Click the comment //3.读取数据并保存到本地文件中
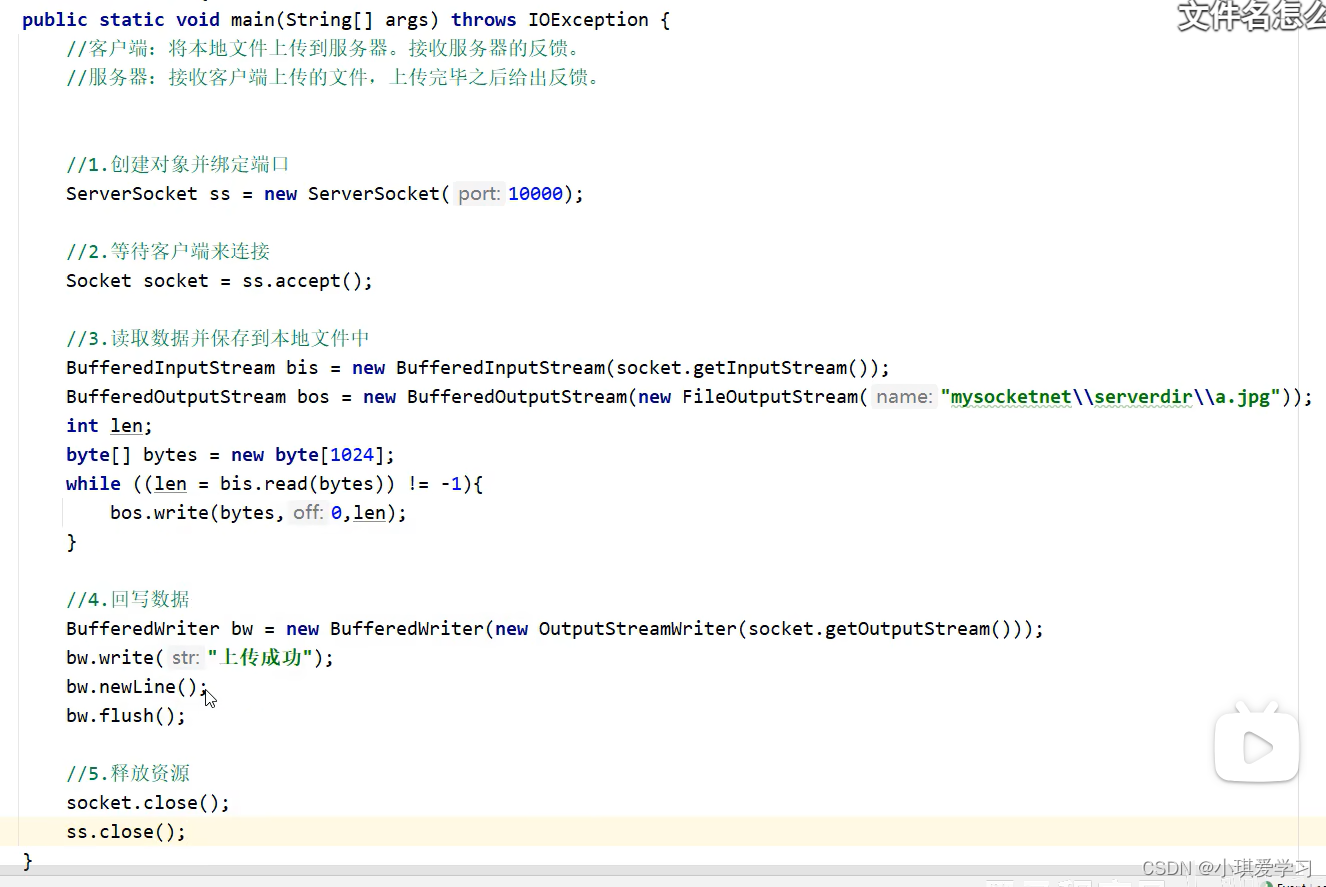 tap(218, 338)
